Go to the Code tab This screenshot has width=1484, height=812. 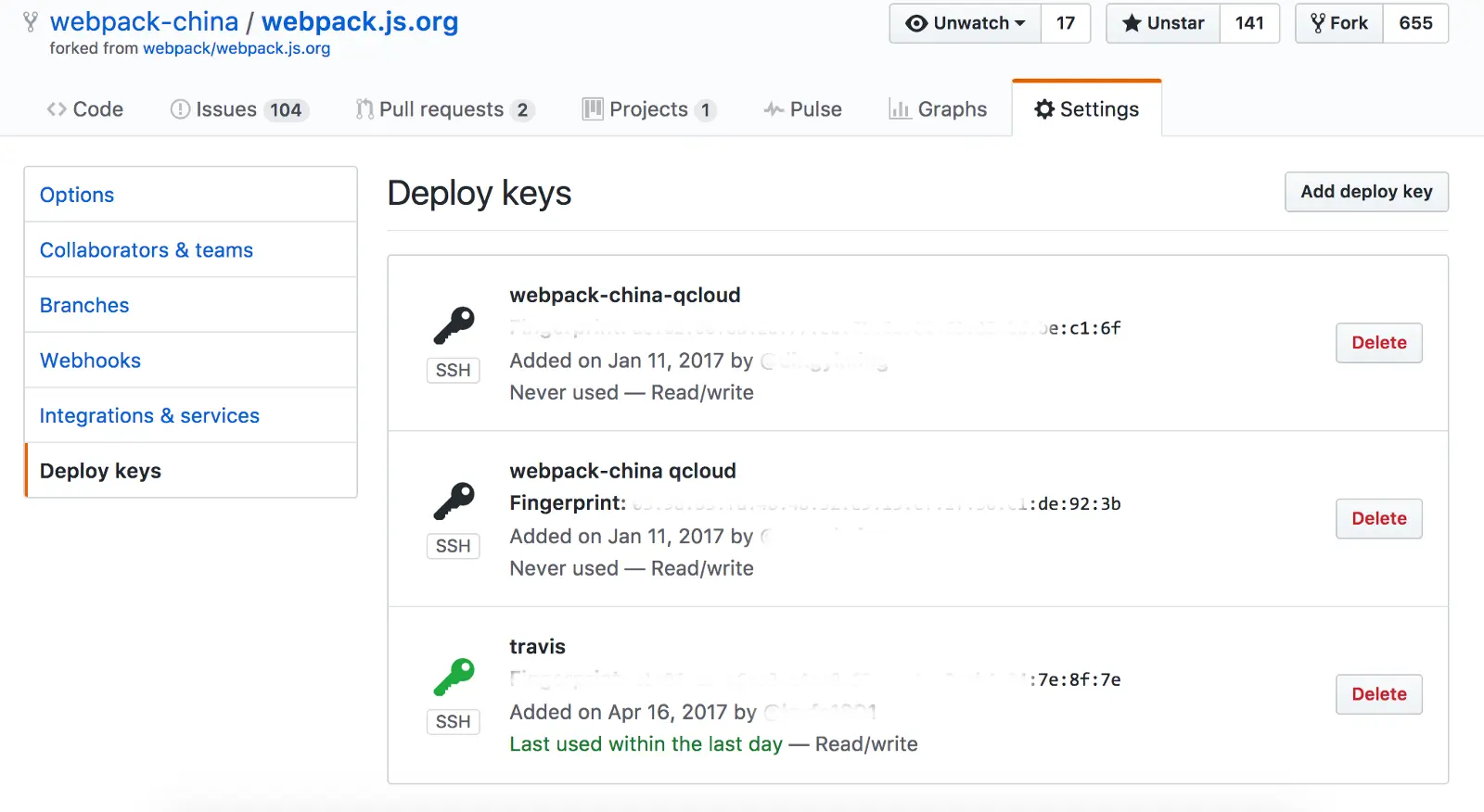tap(85, 109)
